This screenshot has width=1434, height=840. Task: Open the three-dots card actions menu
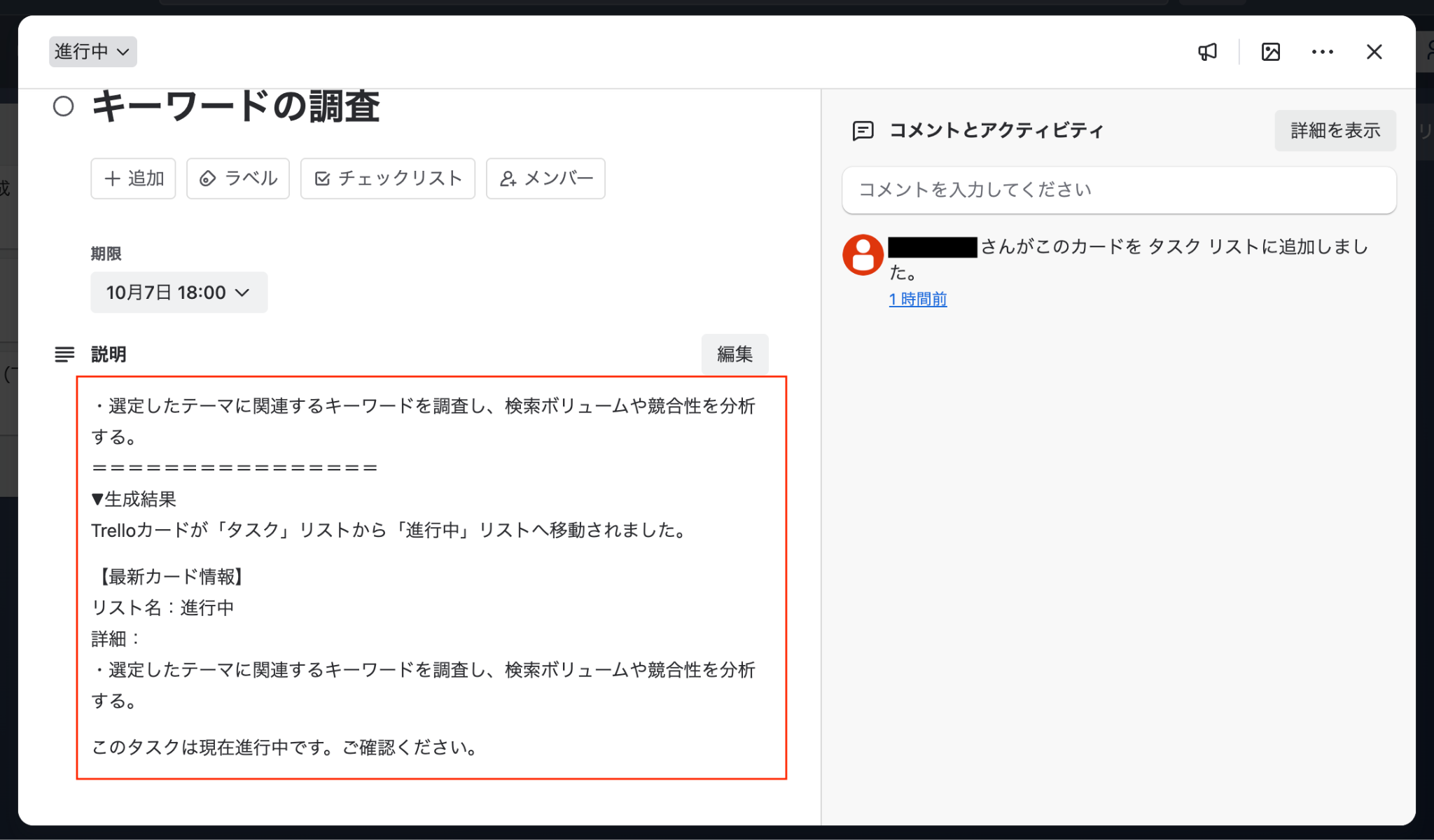pos(1322,52)
